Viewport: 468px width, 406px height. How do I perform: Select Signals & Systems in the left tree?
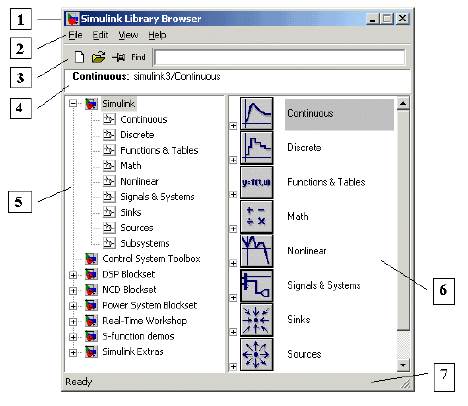(157, 197)
